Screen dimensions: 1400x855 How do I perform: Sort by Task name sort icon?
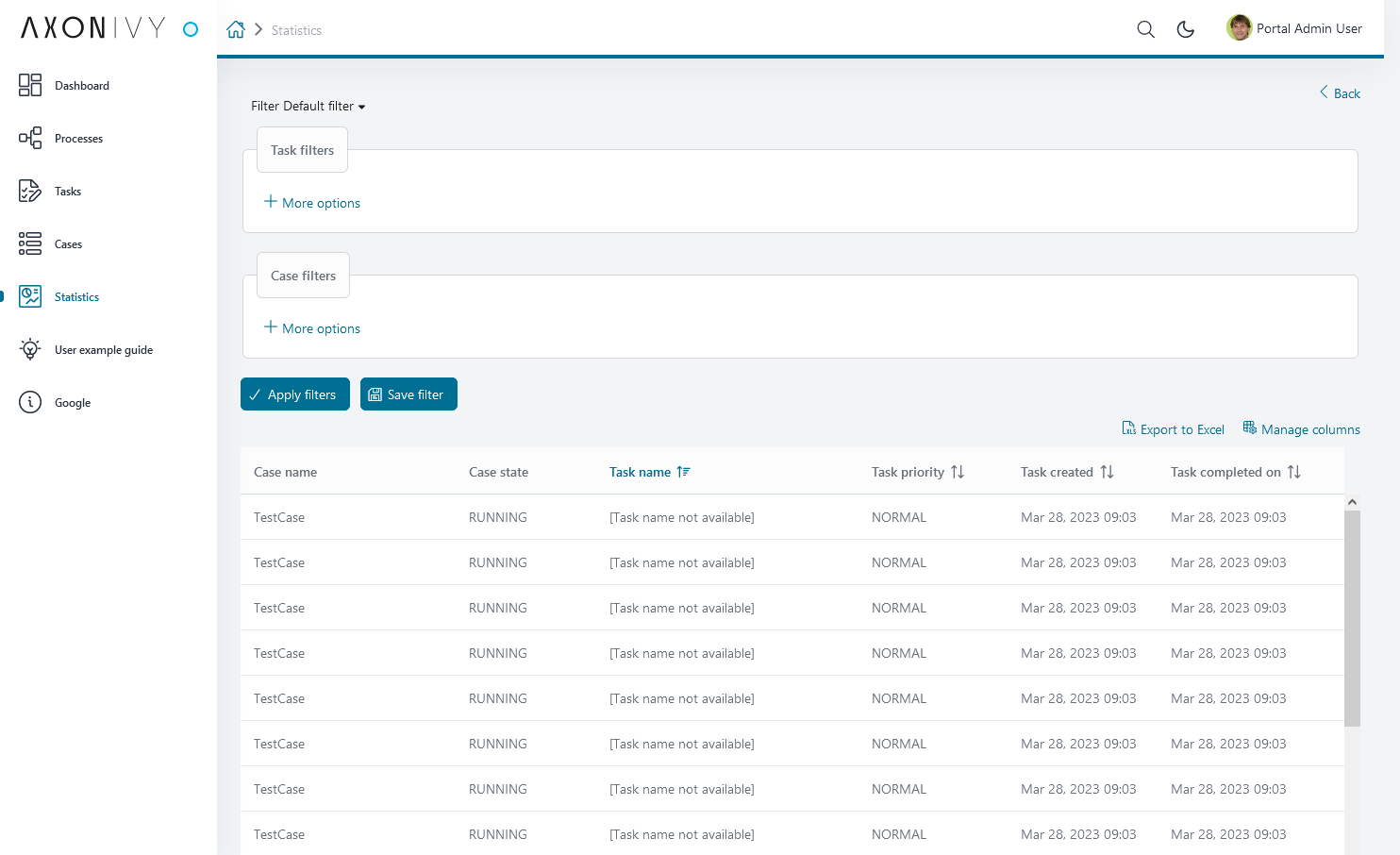coord(683,472)
